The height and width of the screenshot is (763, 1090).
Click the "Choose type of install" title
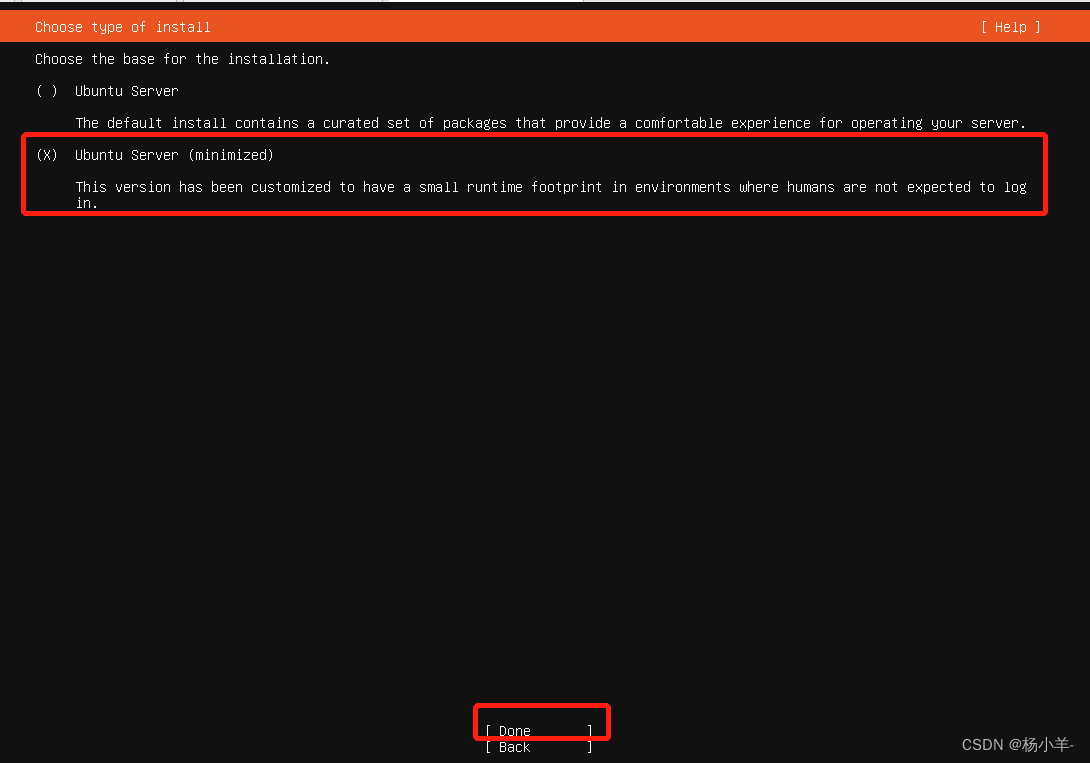[123, 27]
